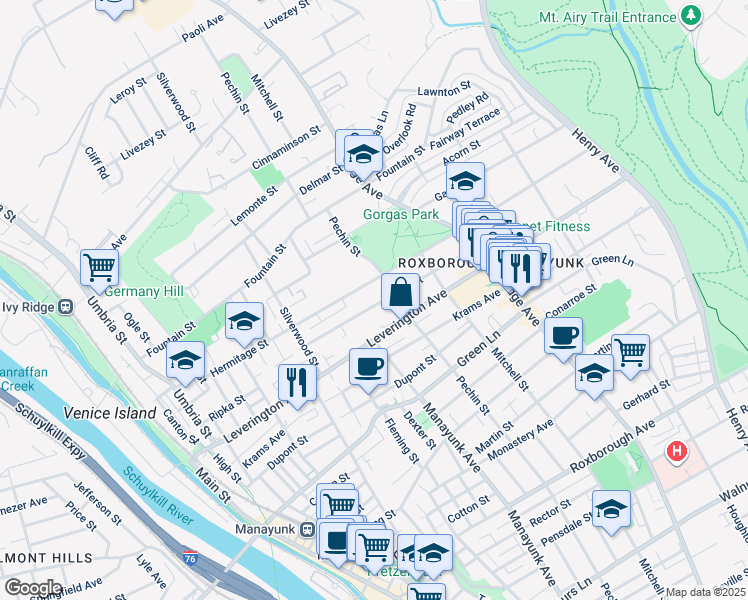Select the shopping cart marker right of Manayunk coffee marker
The width and height of the screenshot is (748, 600).
pyautogui.click(x=375, y=549)
